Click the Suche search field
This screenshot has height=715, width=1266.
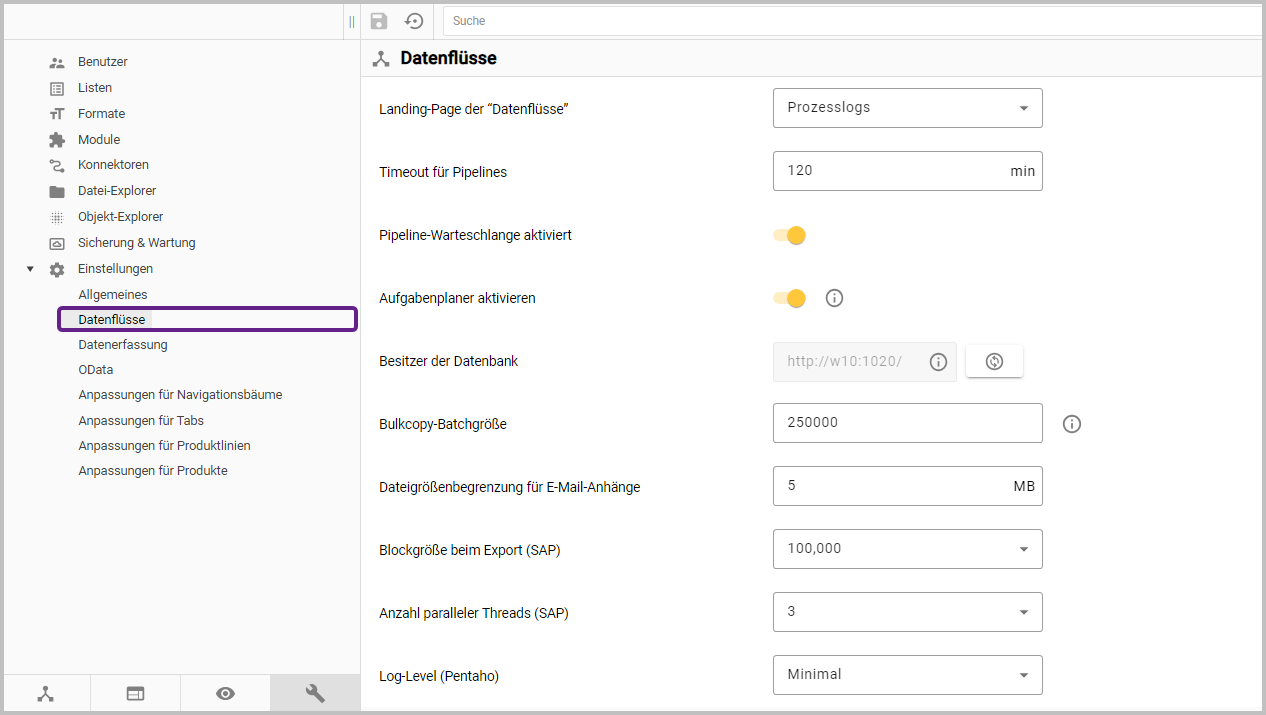(x=850, y=21)
